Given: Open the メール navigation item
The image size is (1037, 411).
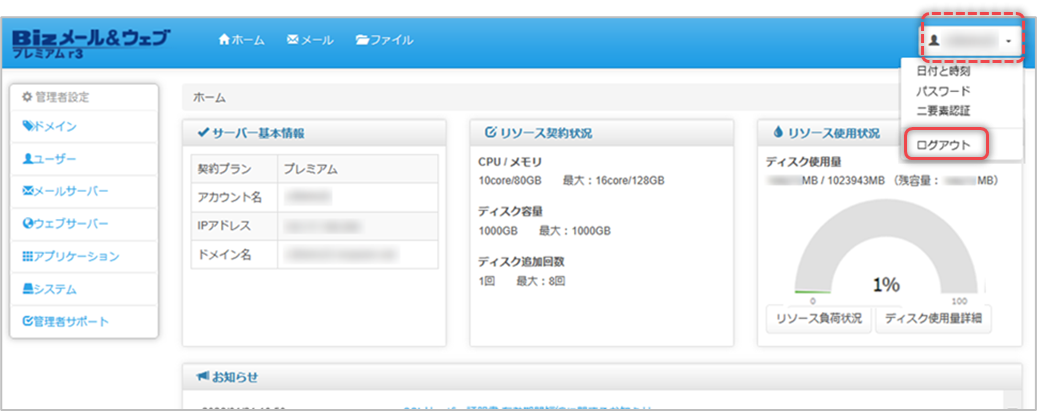Looking at the screenshot, I should [x=310, y=40].
